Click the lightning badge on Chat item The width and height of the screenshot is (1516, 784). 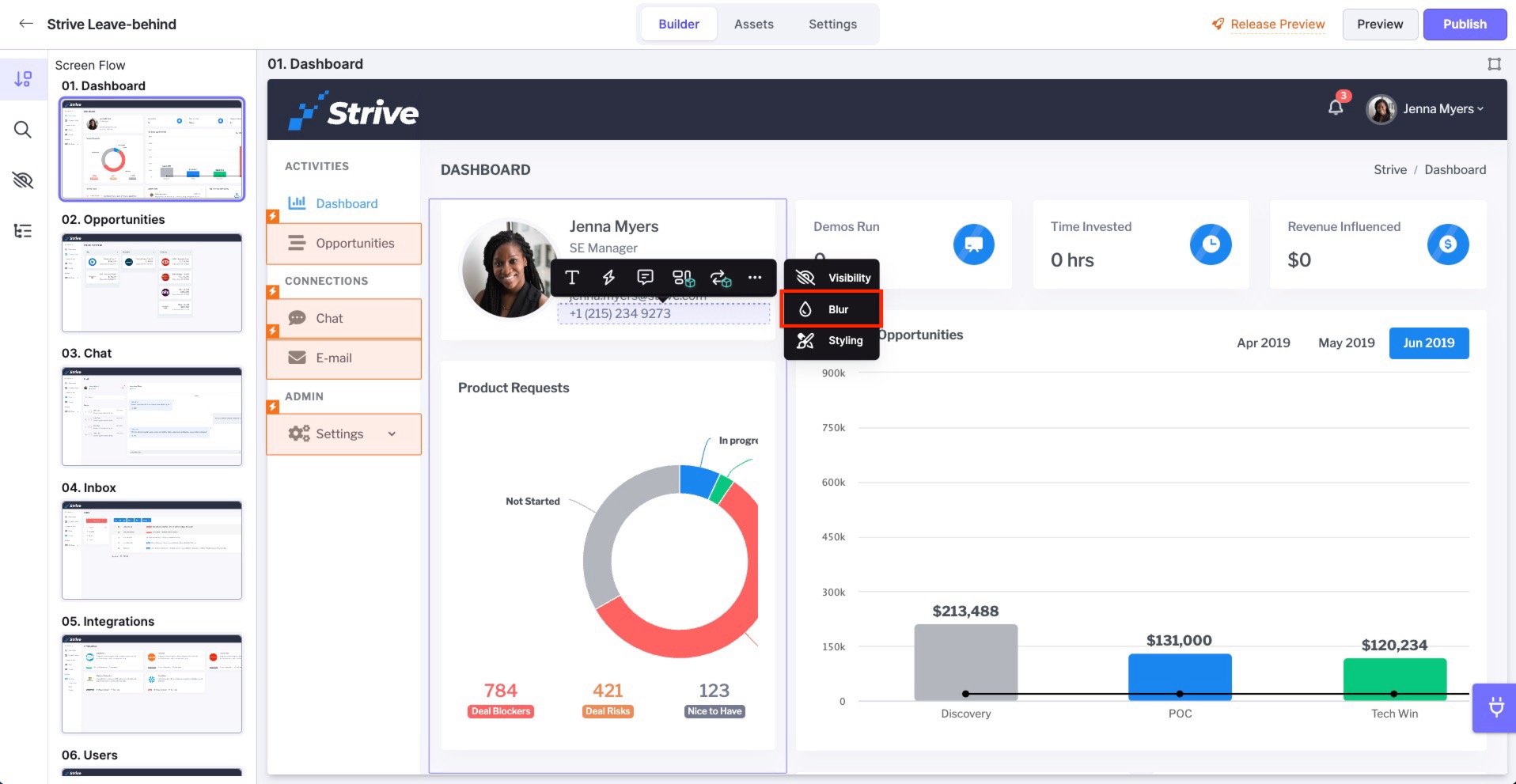[x=272, y=291]
